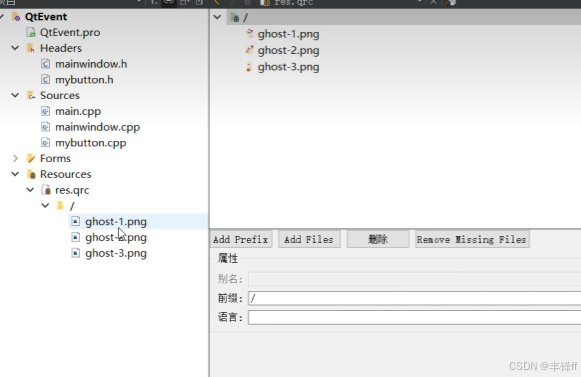Click the 别名 alias input field
This screenshot has width=581, height=377.
coord(415,279)
